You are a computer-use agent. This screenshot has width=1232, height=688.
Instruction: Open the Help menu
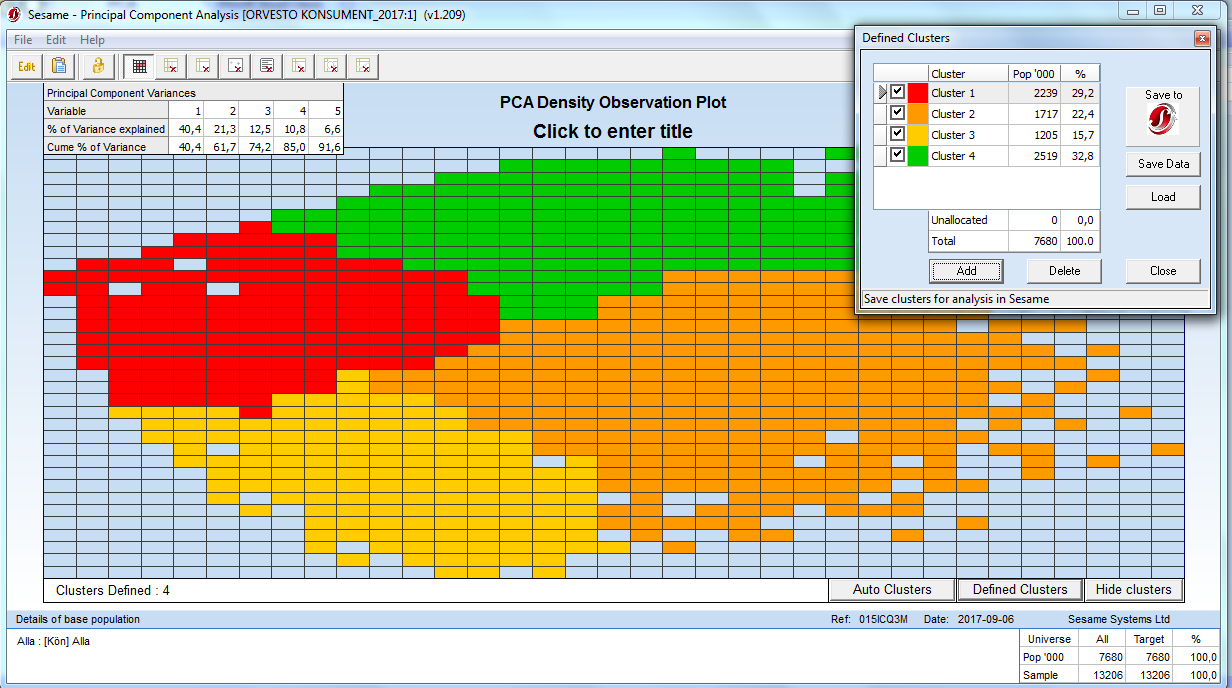(92, 40)
